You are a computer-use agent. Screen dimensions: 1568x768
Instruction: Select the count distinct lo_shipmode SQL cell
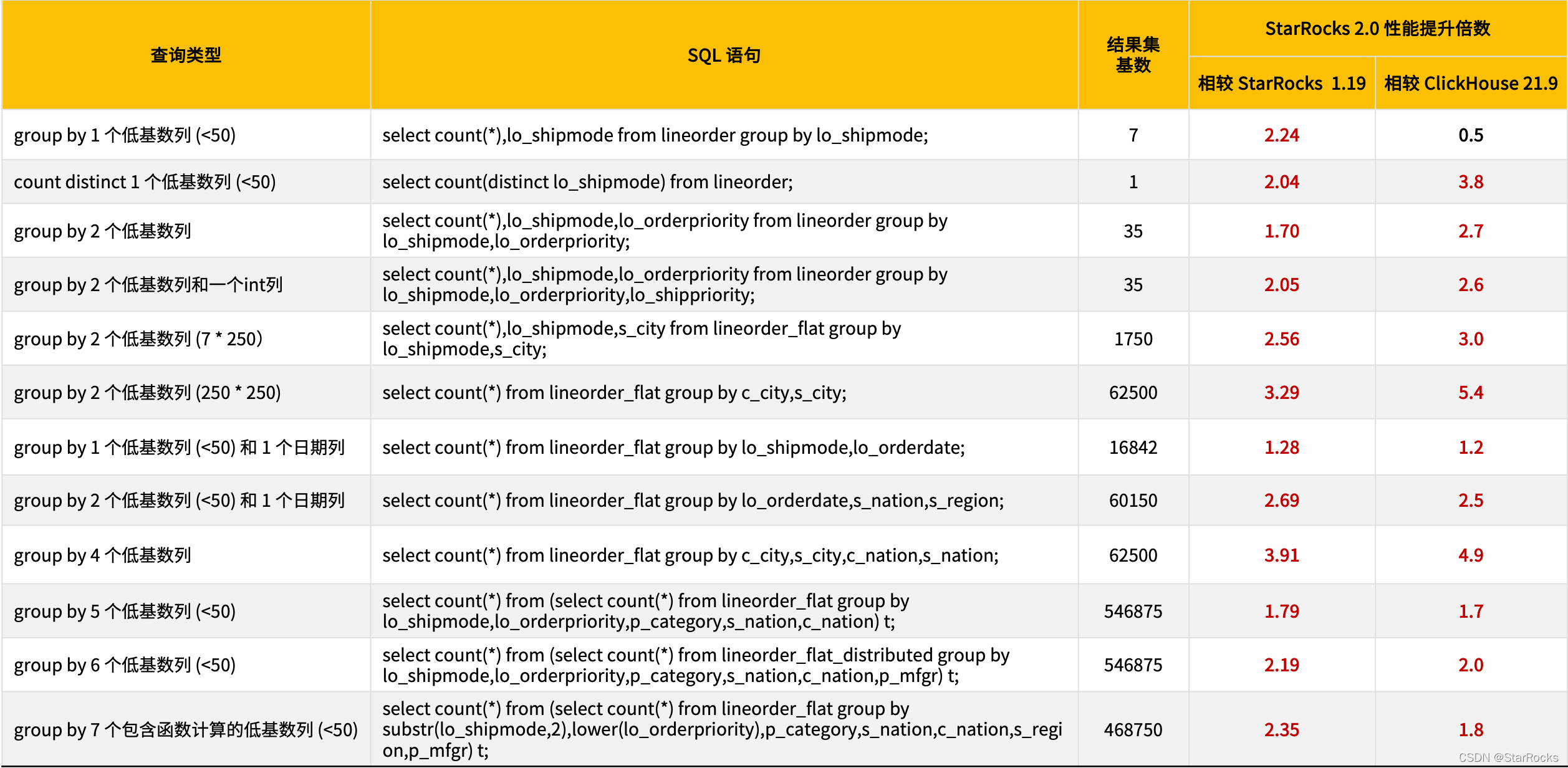[x=587, y=182]
